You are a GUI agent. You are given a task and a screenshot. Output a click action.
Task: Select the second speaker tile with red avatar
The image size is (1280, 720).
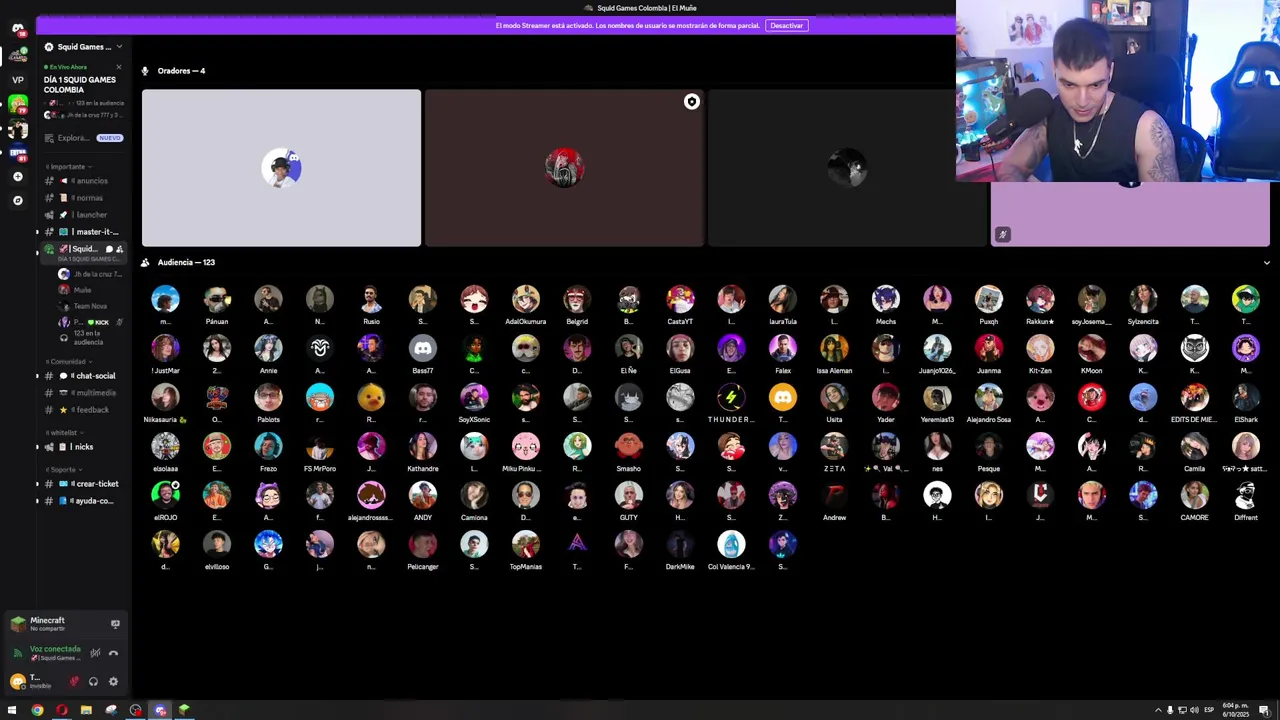click(x=564, y=168)
